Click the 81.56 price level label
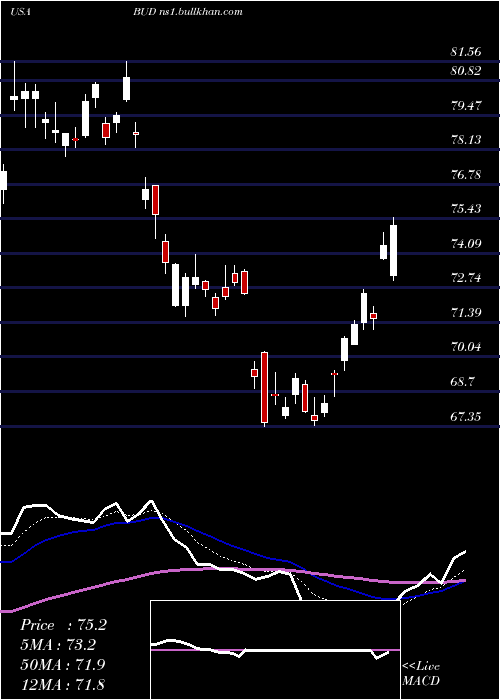This screenshot has width=500, height=700. coord(466,52)
